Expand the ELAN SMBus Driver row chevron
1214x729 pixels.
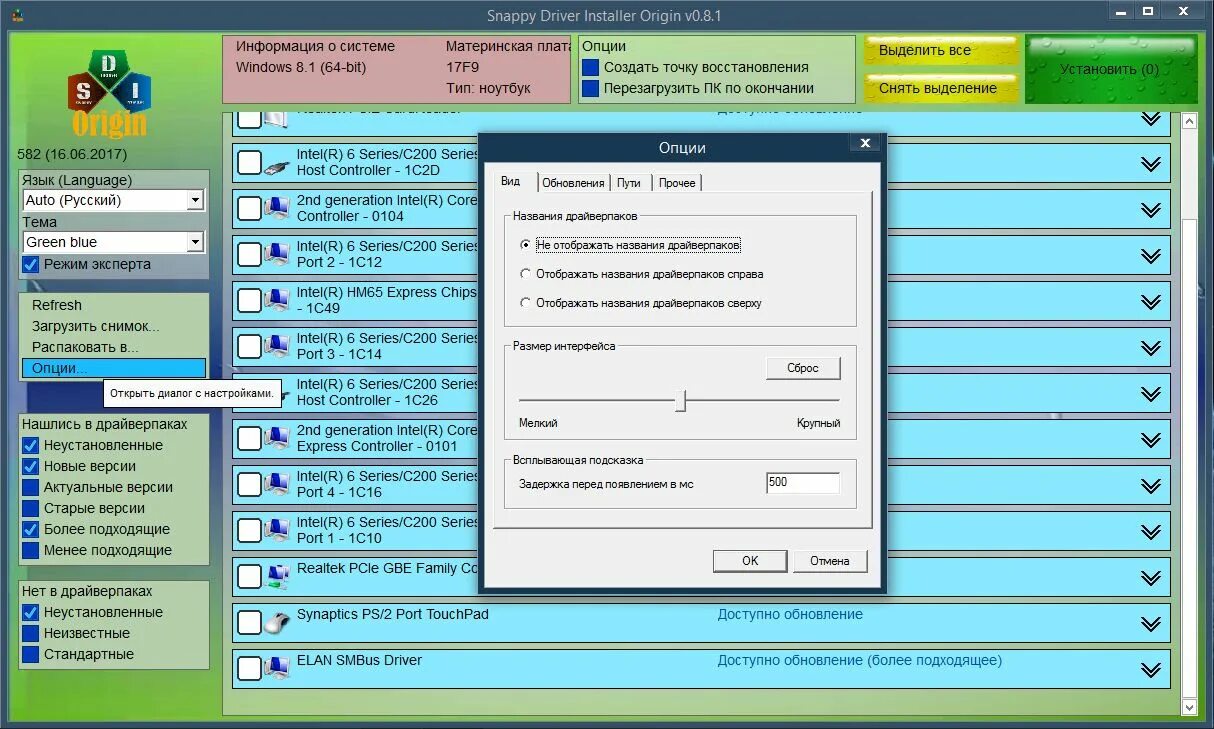tap(1151, 670)
